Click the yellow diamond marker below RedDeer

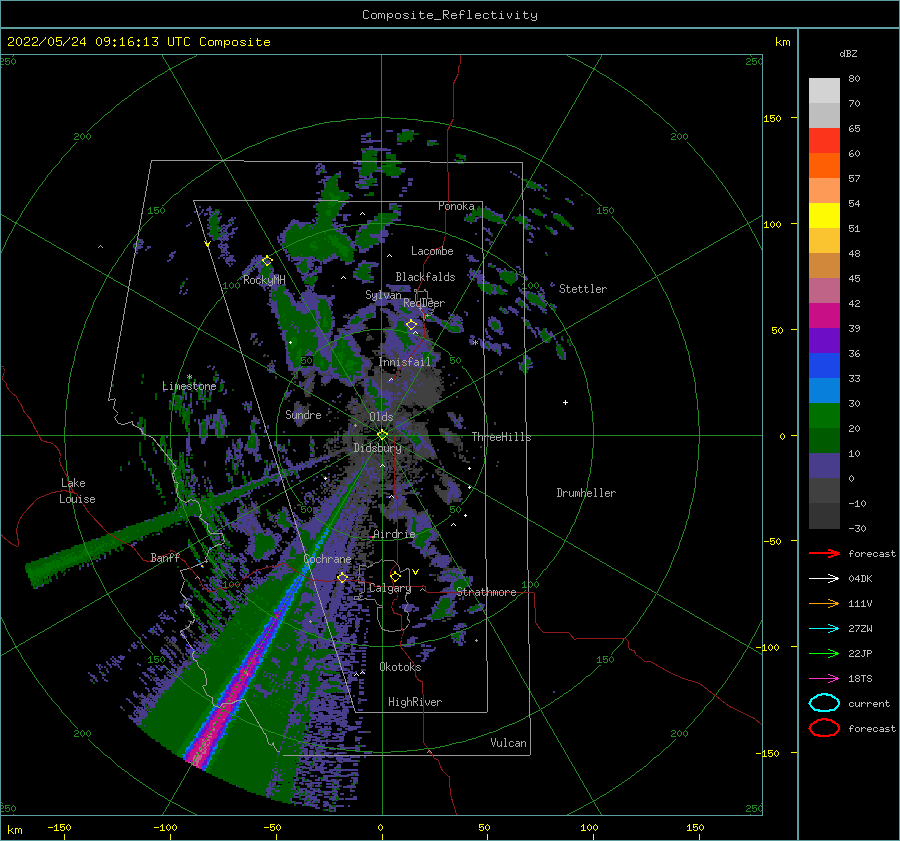411,325
